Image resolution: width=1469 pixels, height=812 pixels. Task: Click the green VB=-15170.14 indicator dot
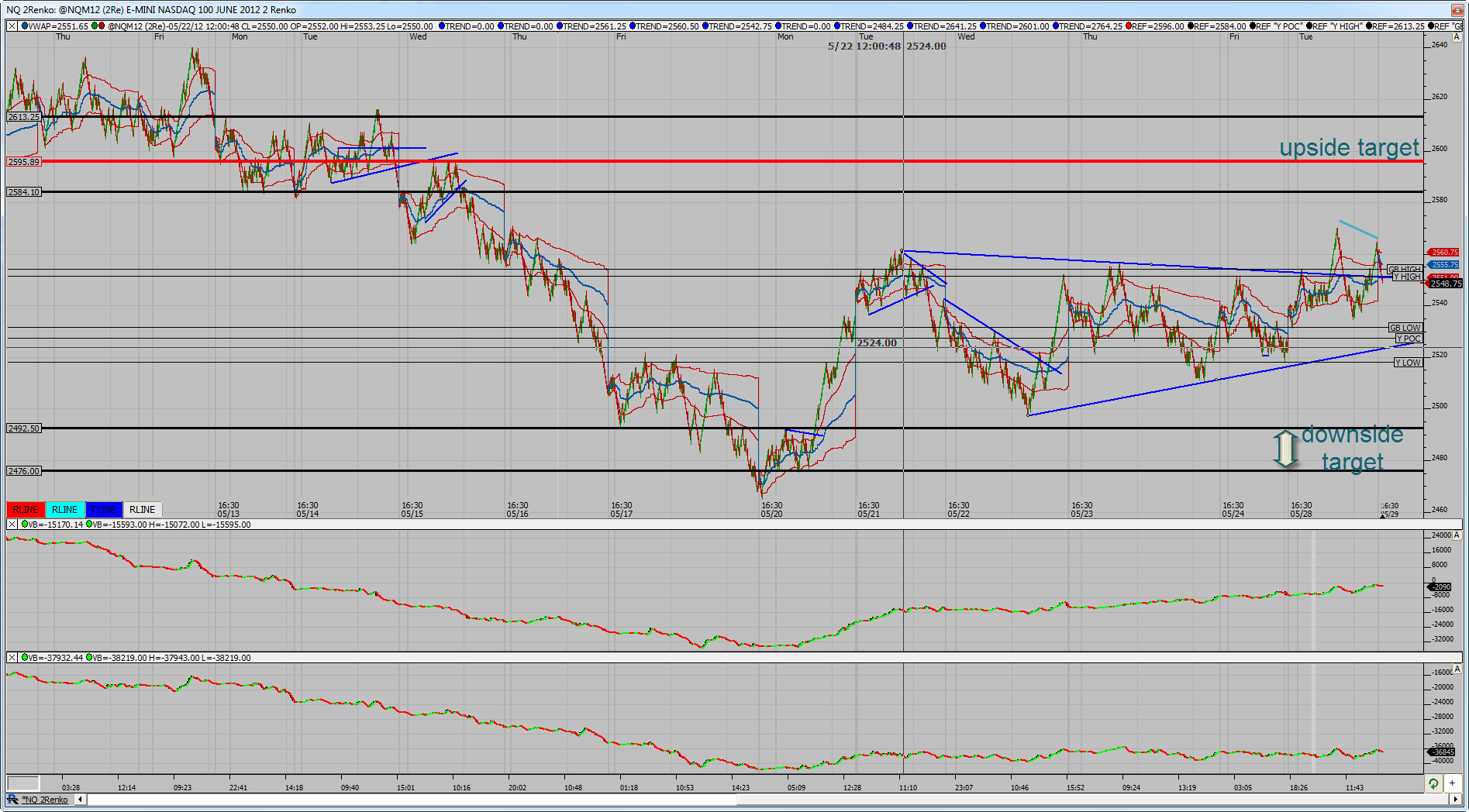coord(25,525)
